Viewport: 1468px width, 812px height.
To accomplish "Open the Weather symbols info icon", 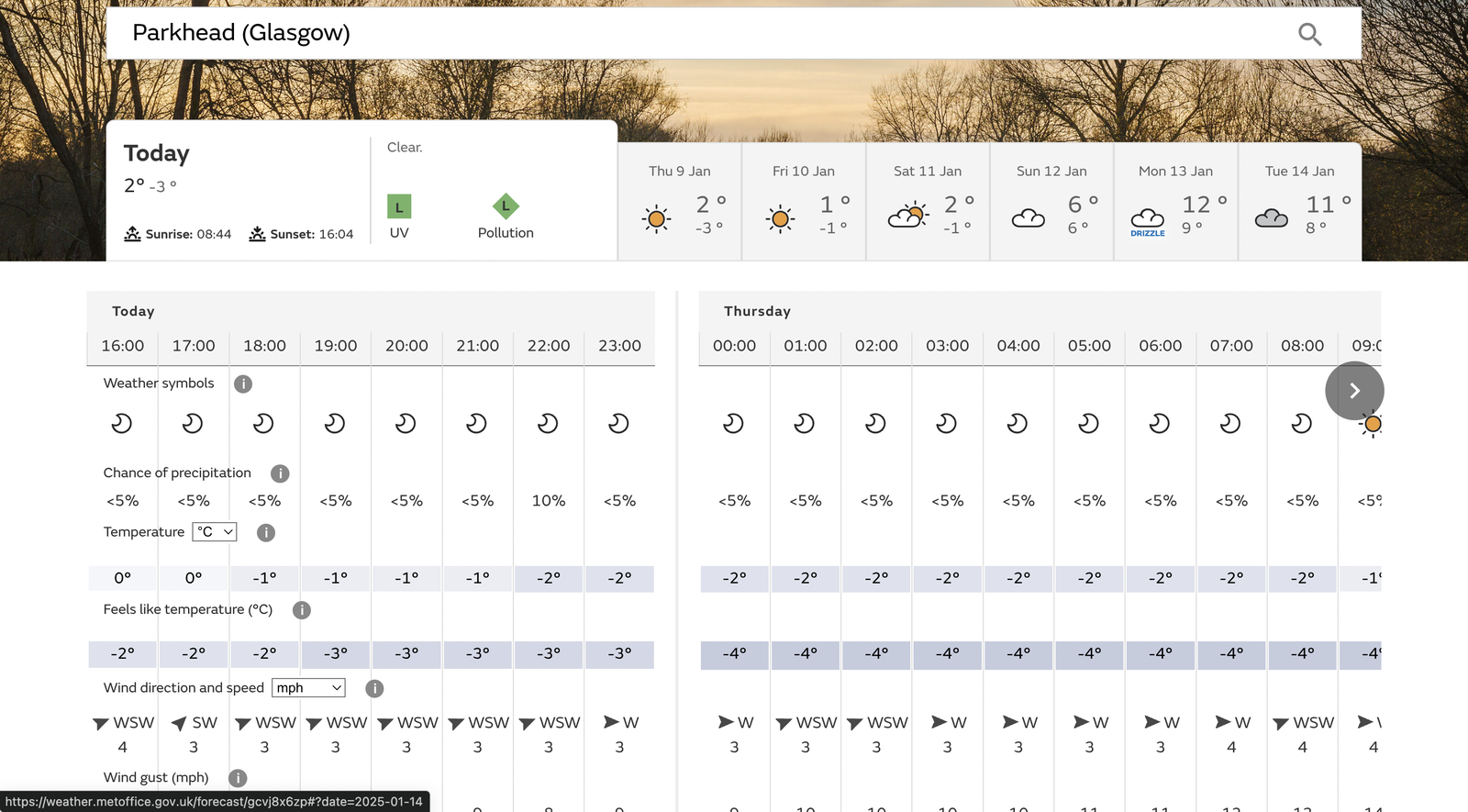I will point(242,384).
